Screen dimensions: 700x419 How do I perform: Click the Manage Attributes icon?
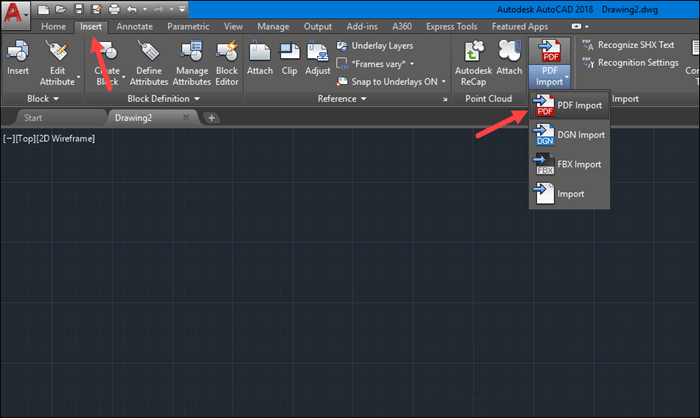point(191,58)
